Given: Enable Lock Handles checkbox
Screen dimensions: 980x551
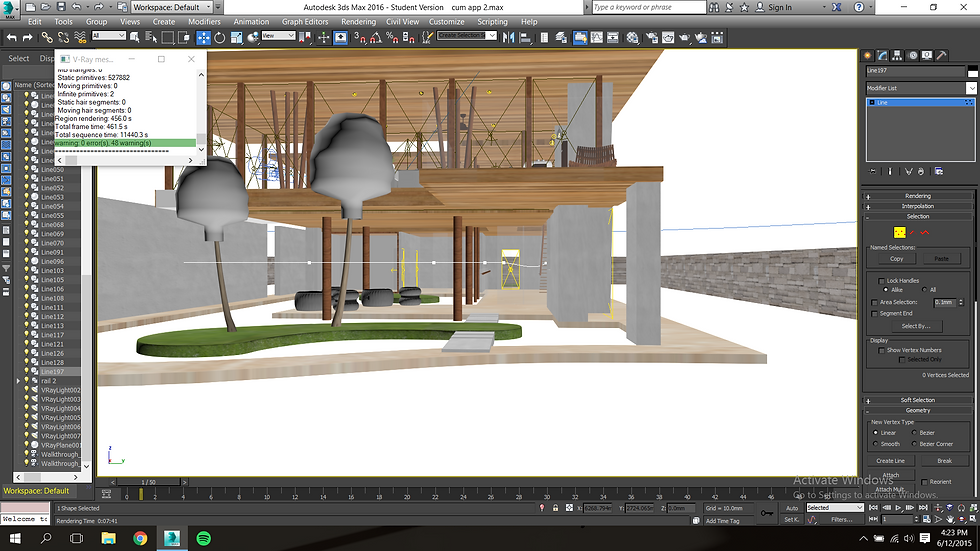Looking at the screenshot, I should [881, 281].
